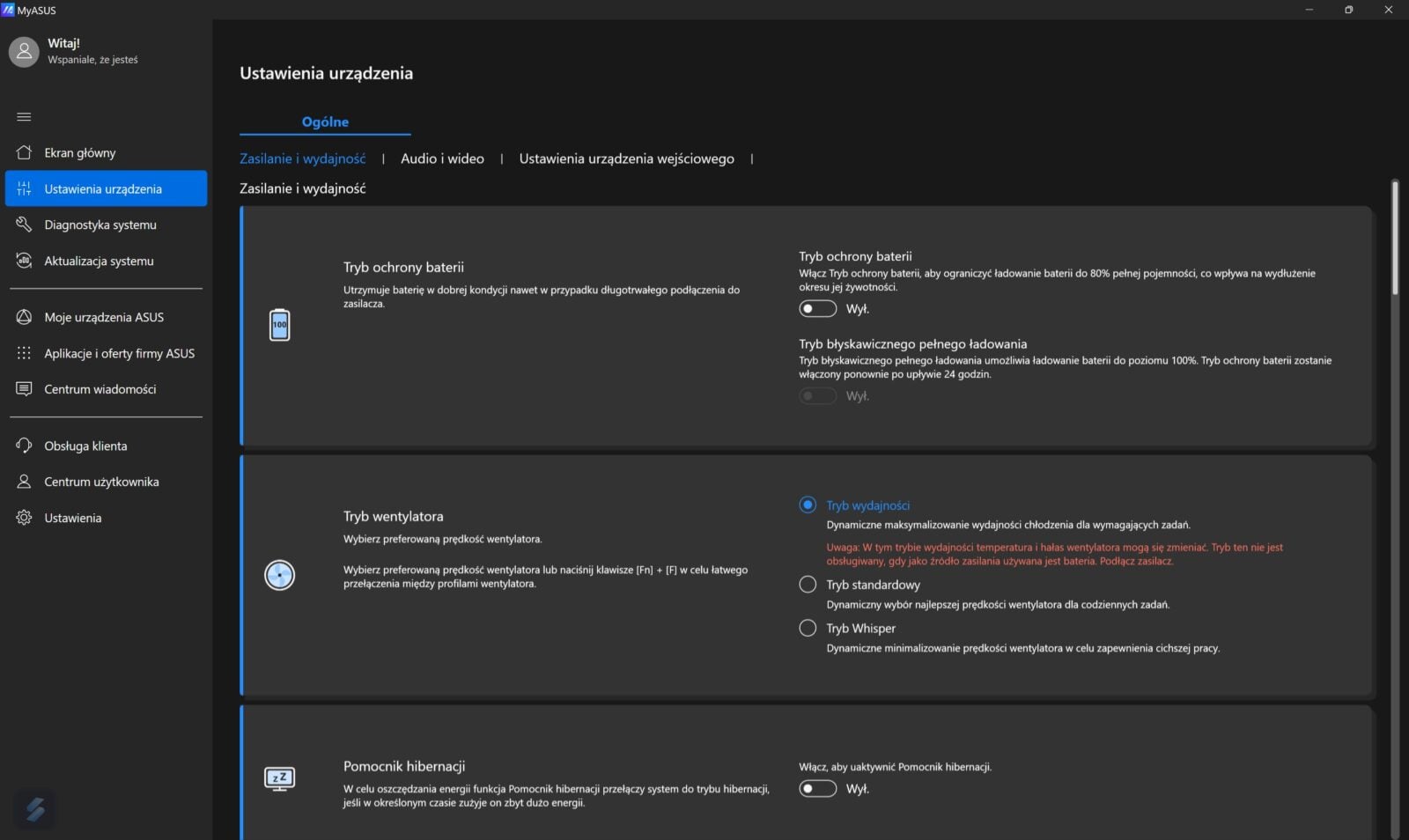Toggle Tryb błyskawicznego pełnego ładowania switch
This screenshot has width=1409, height=840.
pyautogui.click(x=817, y=395)
